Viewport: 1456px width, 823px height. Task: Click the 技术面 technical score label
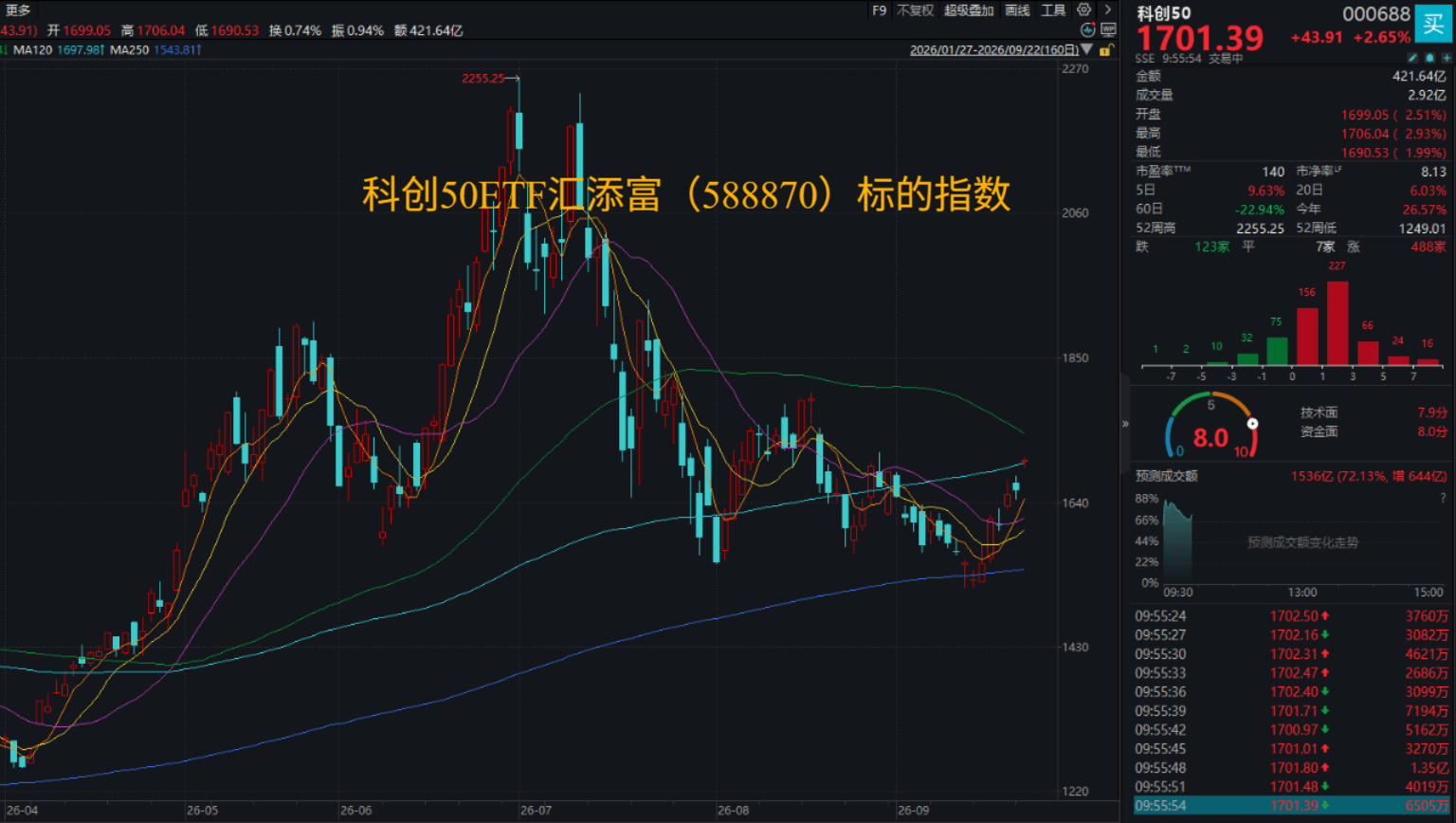point(1319,412)
